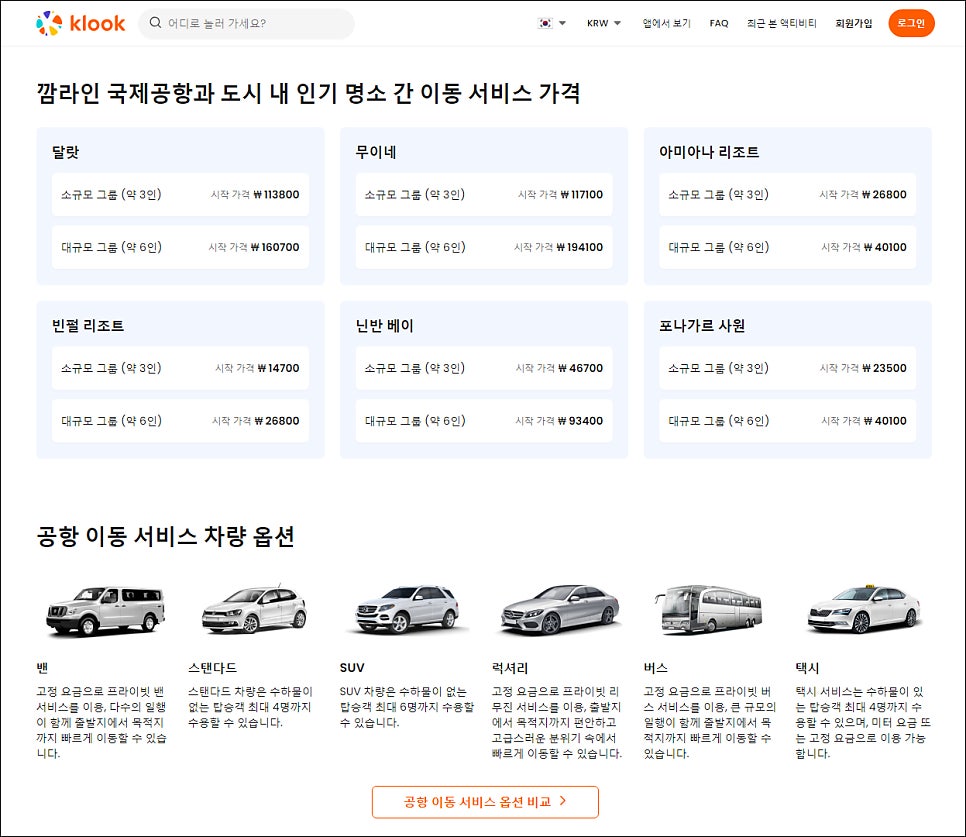Select 닌반 베이 small group ₩46700 row
Viewport: 966px width, 837px height.
point(484,368)
